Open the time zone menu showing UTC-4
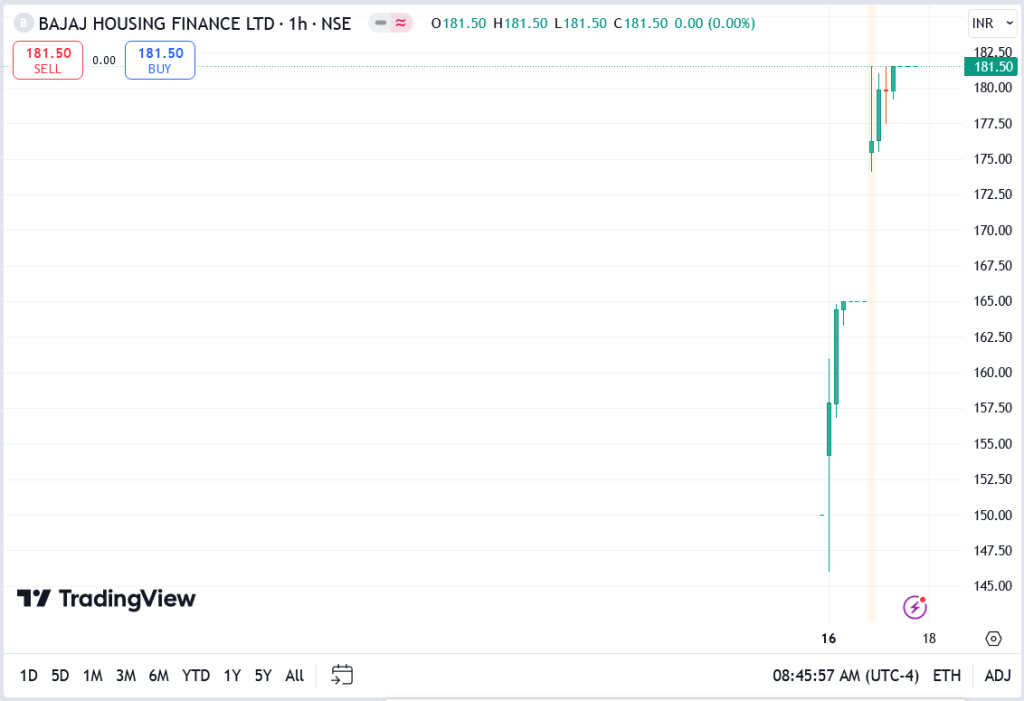 845,676
